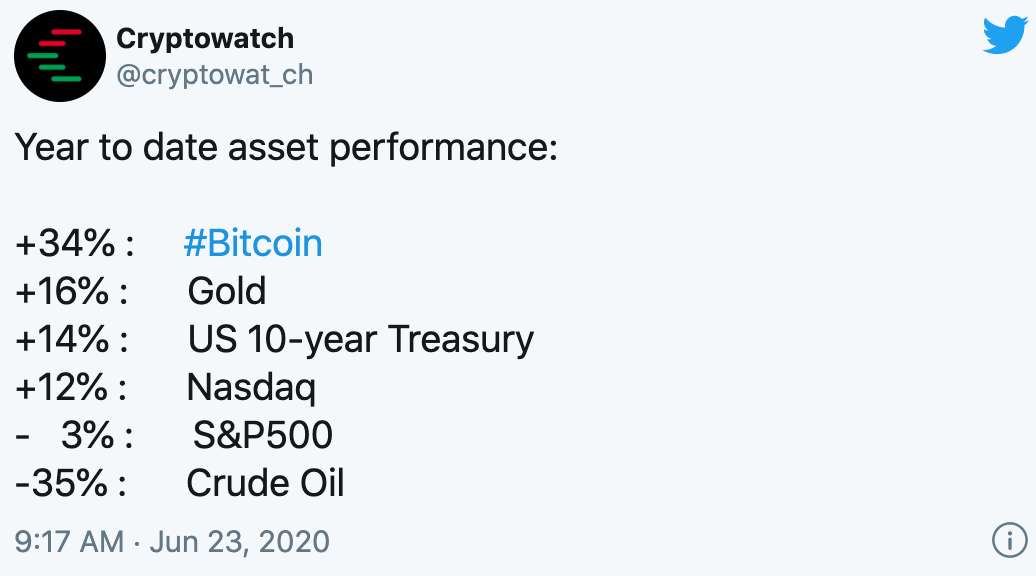
Task: Click the Nasdaq text
Action: [251, 388]
